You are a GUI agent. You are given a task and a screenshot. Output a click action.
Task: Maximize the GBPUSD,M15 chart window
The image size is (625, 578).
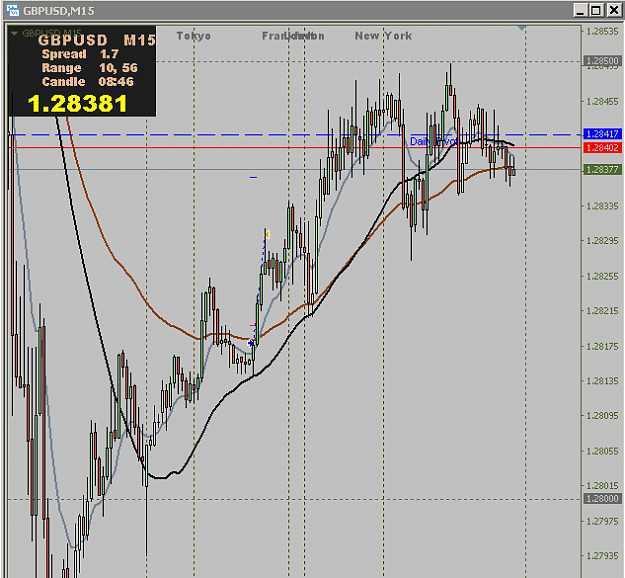coord(596,10)
